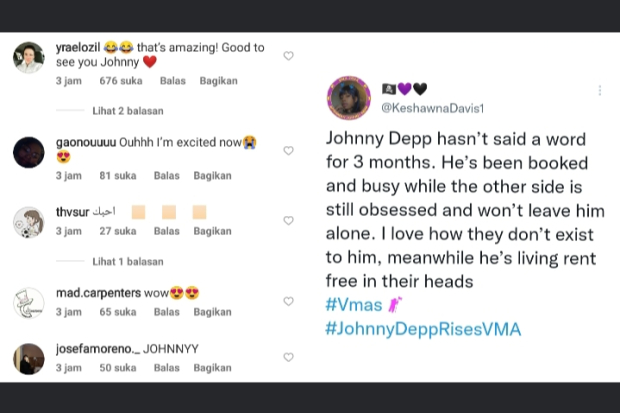
Task: Like thvsur's comment with the heart
Action: pyautogui.click(x=288, y=221)
